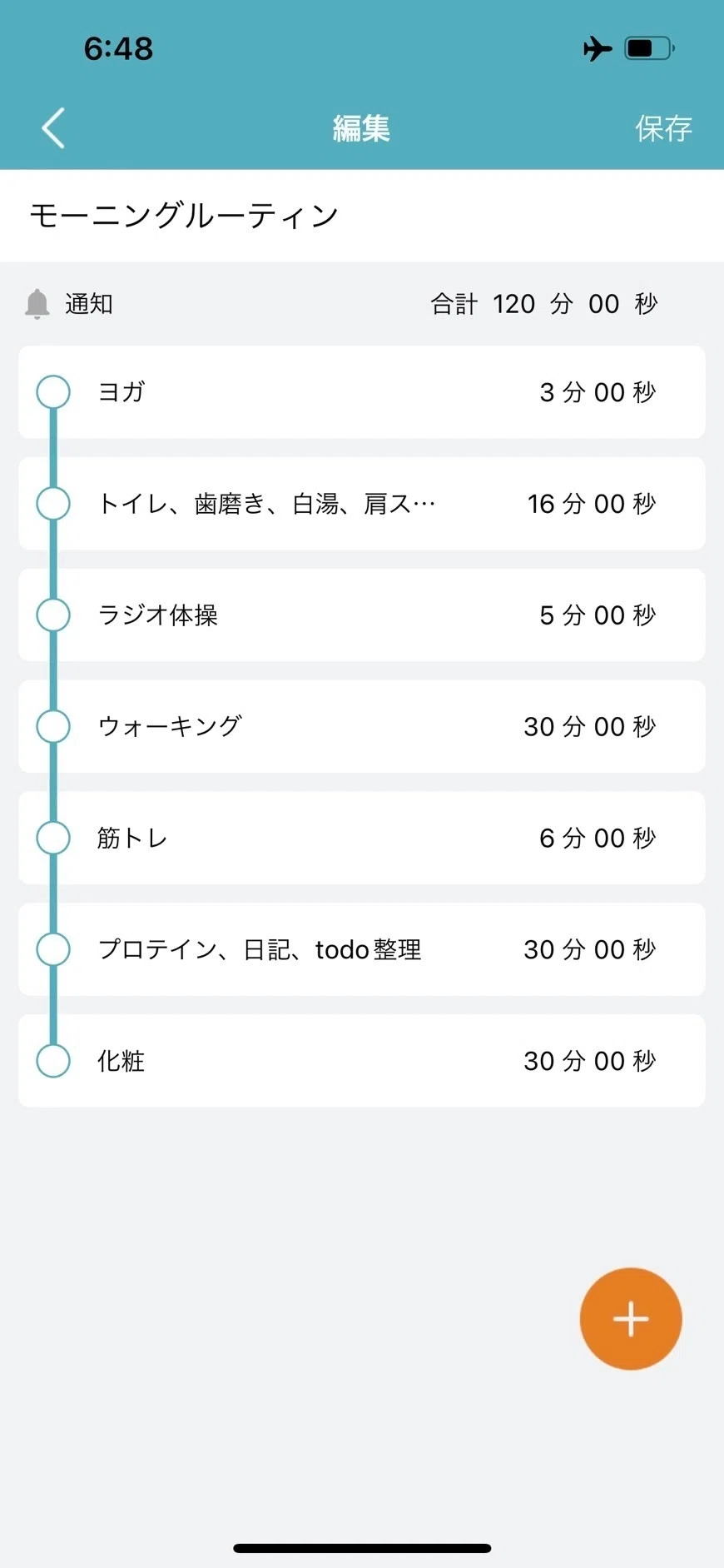
Task: Tap the back chevron arrow
Action: [x=53, y=128]
